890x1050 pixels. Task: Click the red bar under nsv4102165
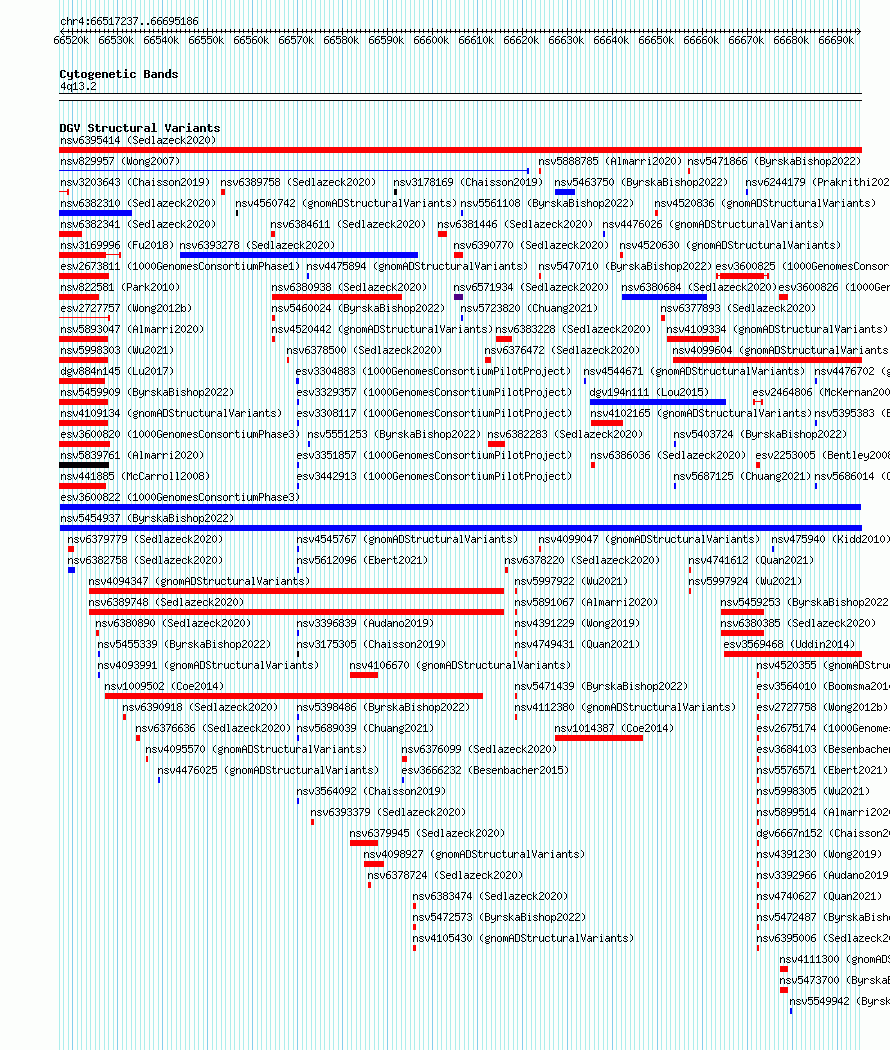(607, 423)
